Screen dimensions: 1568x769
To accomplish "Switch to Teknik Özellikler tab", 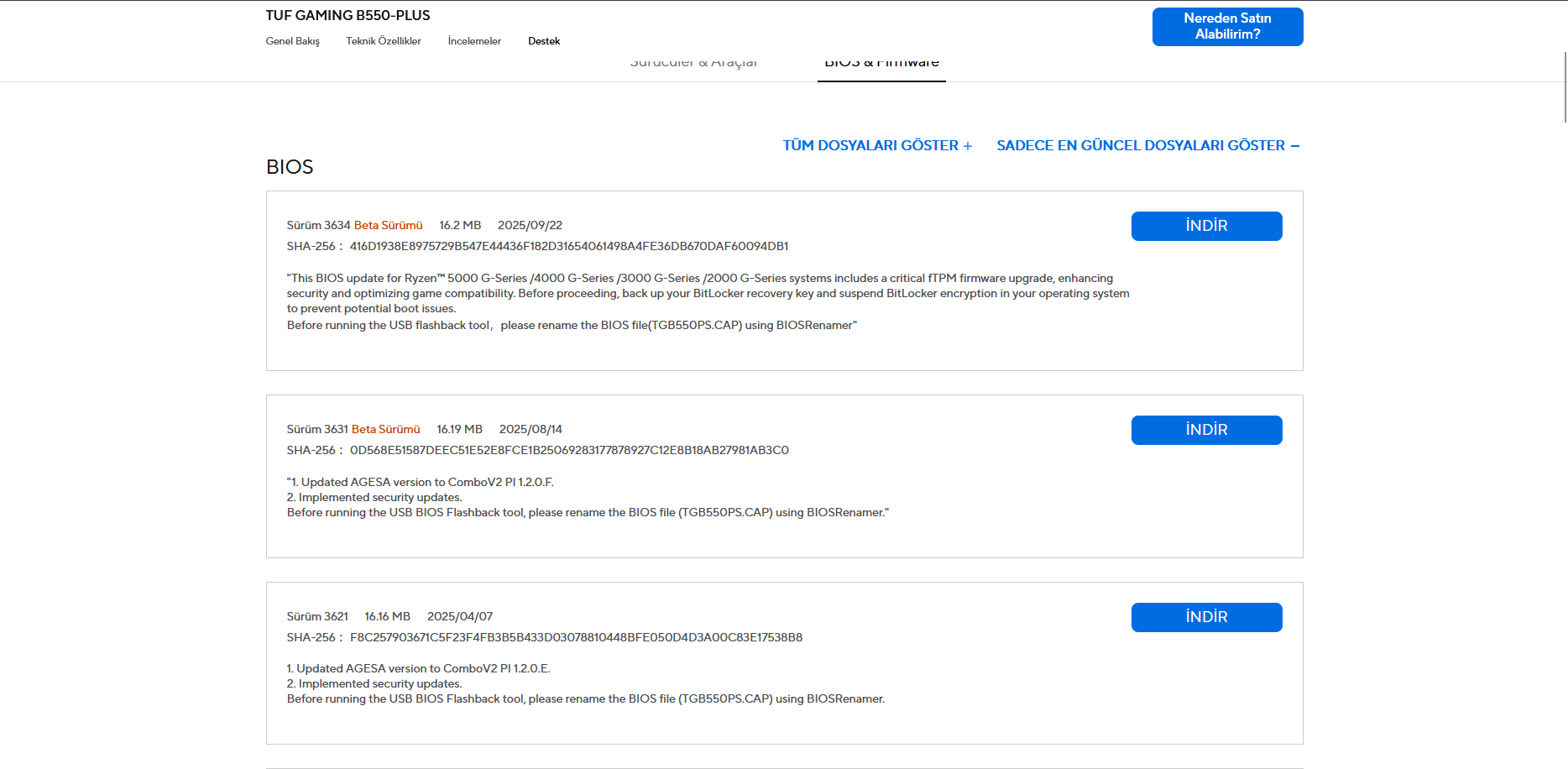I will 384,41.
